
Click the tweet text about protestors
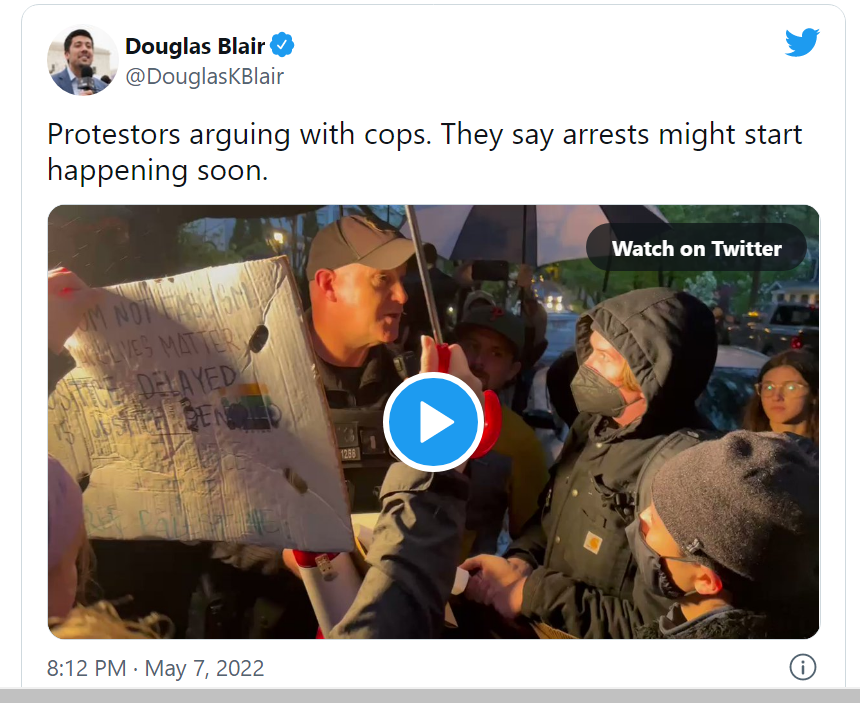pos(425,152)
